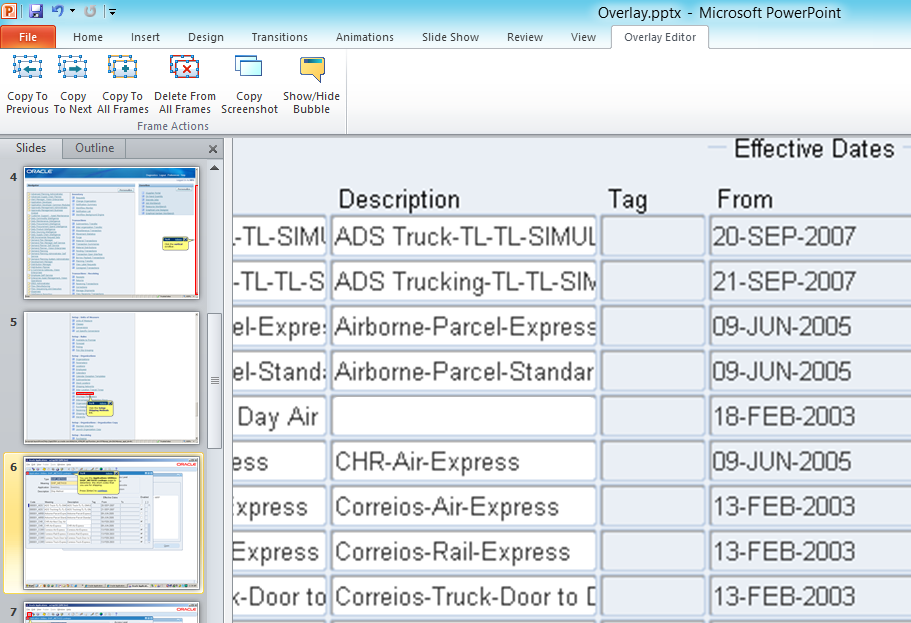Image resolution: width=911 pixels, height=623 pixels.
Task: Toggle Show/Hide Bubble
Action: pos(311,68)
